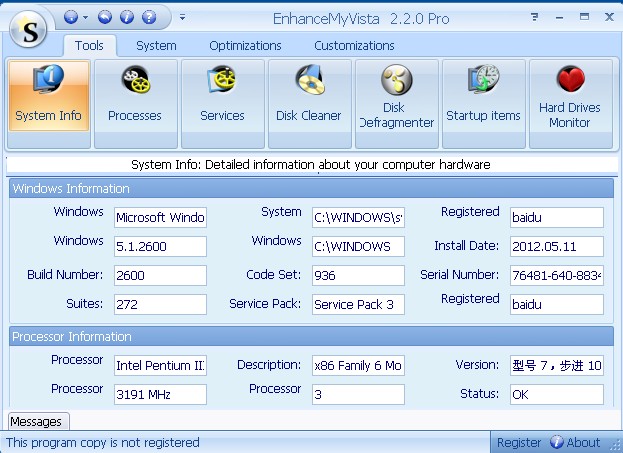This screenshot has height=453, width=623.
Task: Click the 5.1.2600 version field
Action: click(x=161, y=246)
